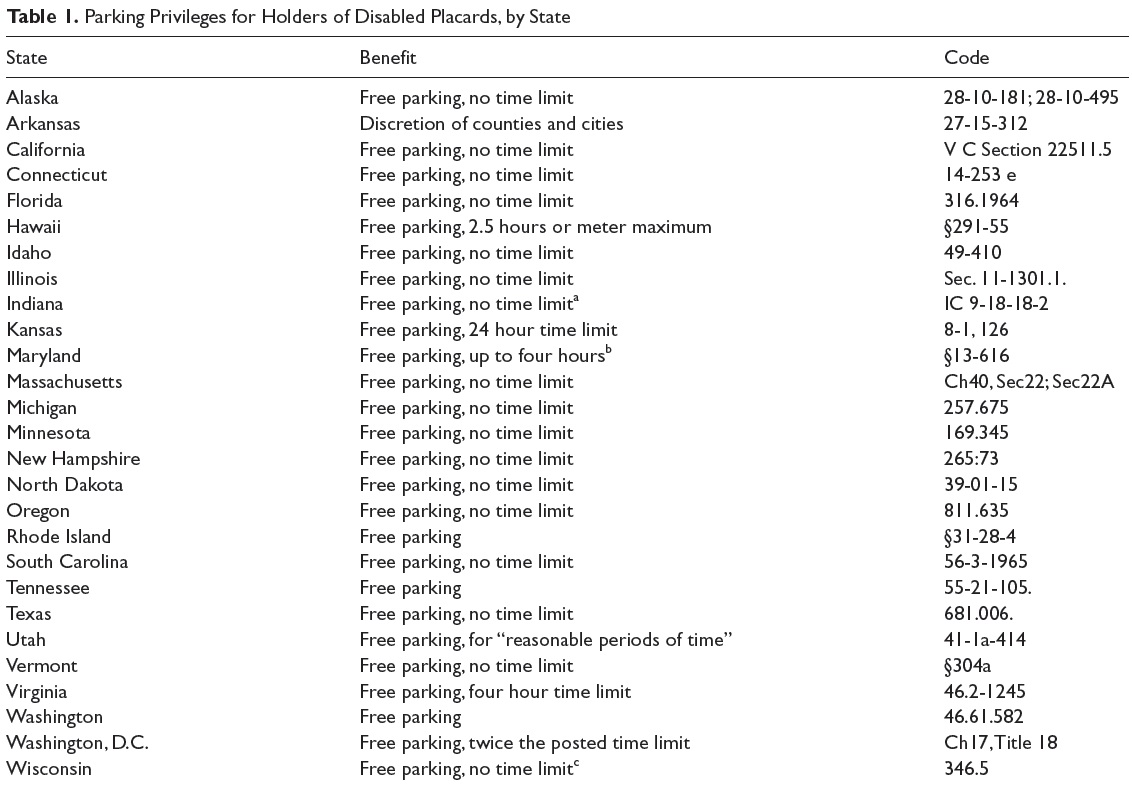Click the benefit: twice the posted time limit
The height and width of the screenshot is (788, 1132).
click(525, 743)
